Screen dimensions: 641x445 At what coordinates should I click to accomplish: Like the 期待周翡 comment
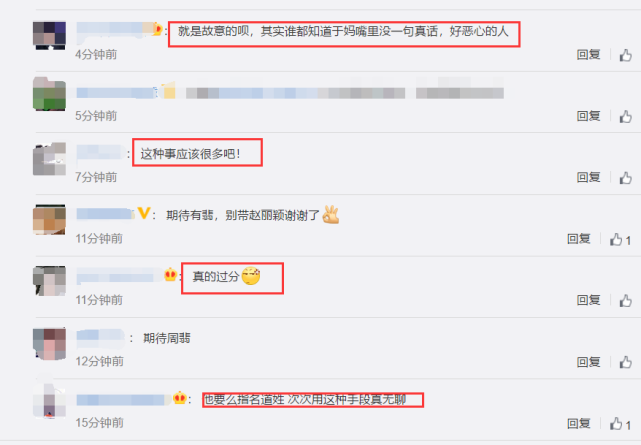pyautogui.click(x=625, y=362)
